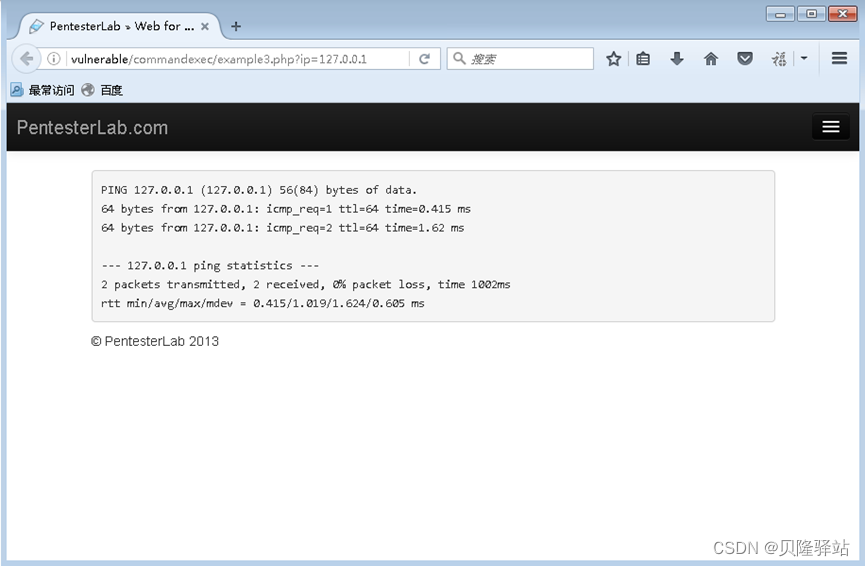The width and height of the screenshot is (865, 566).
Task: Toggle the site navigation collapse button
Action: pos(830,127)
